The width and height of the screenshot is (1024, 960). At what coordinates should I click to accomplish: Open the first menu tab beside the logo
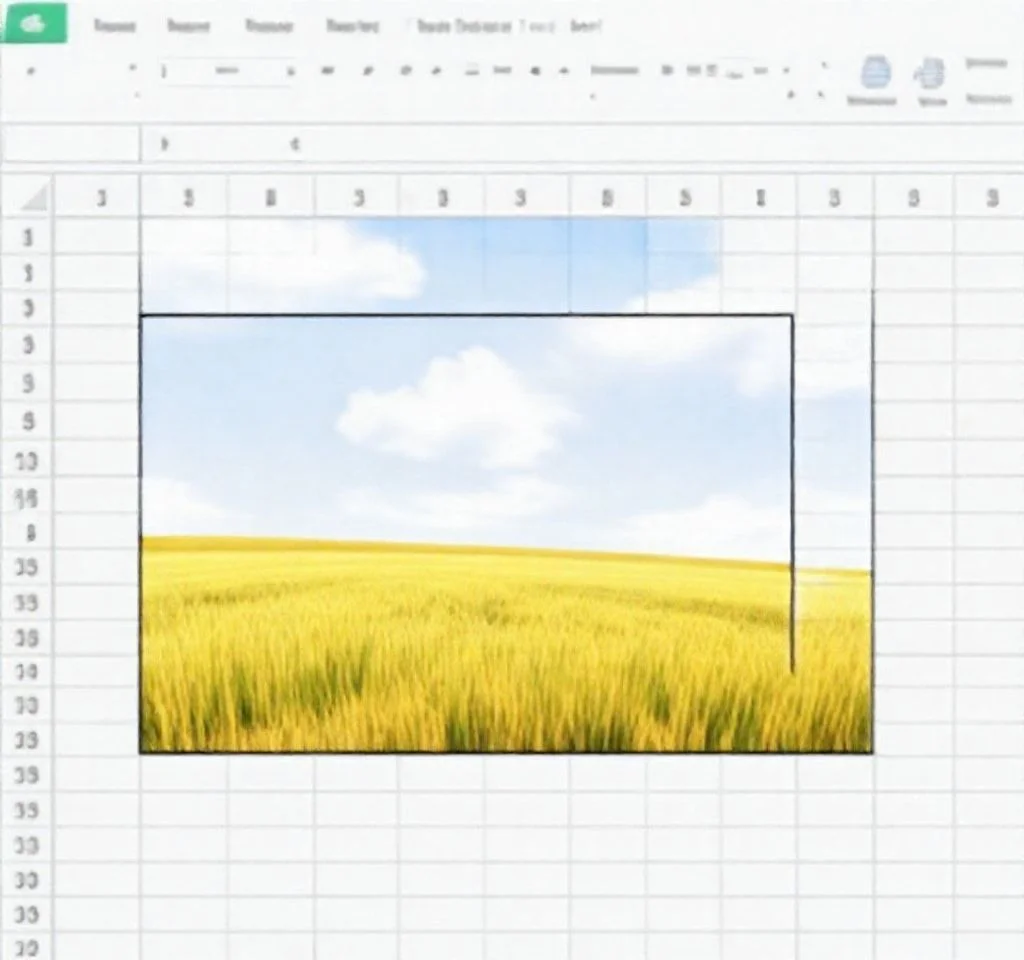point(114,26)
